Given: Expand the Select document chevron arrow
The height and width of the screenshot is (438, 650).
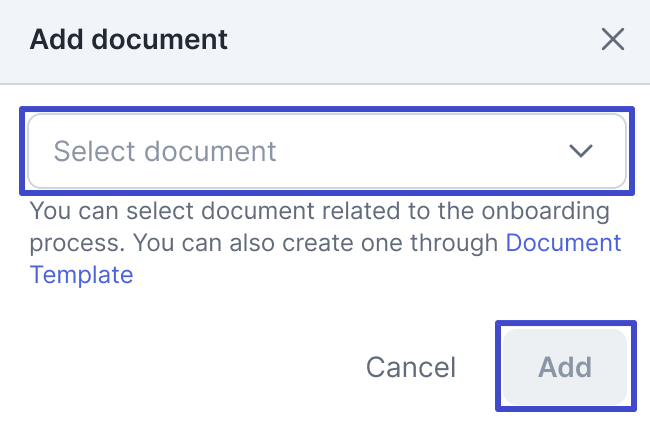Looking at the screenshot, I should click(x=580, y=151).
